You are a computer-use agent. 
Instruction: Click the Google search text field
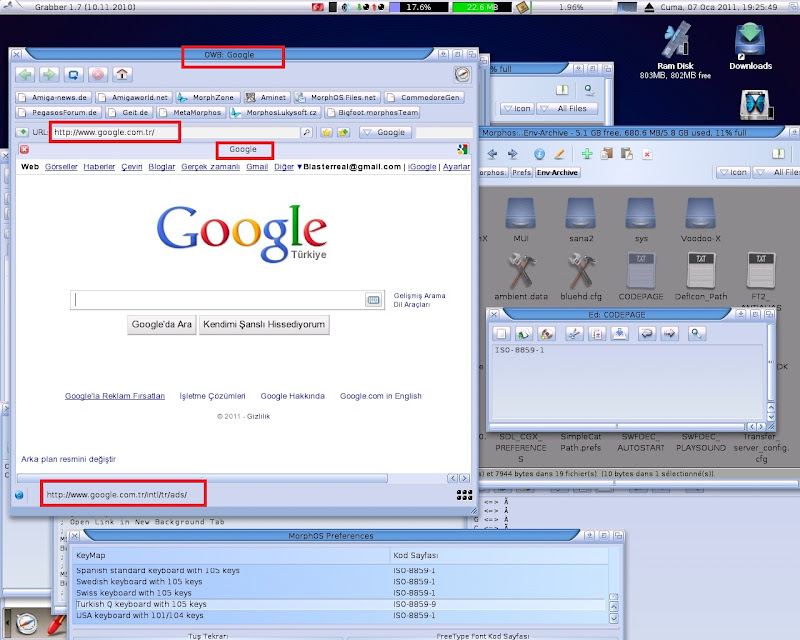click(x=219, y=300)
